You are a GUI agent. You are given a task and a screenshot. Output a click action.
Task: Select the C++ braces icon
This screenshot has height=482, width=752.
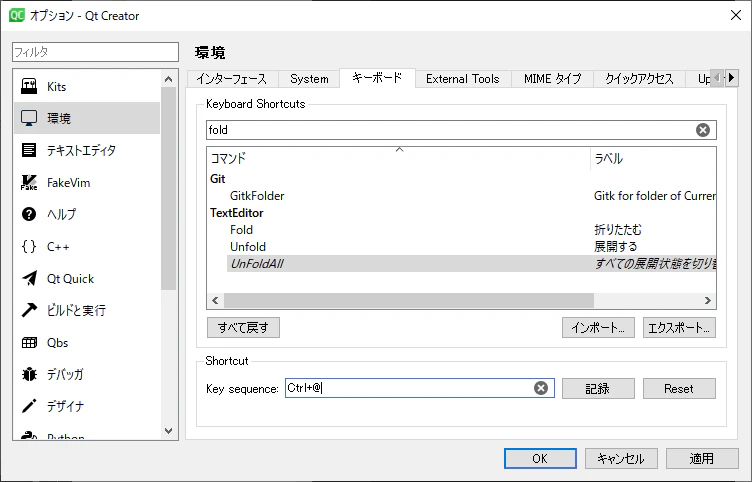tap(29, 247)
